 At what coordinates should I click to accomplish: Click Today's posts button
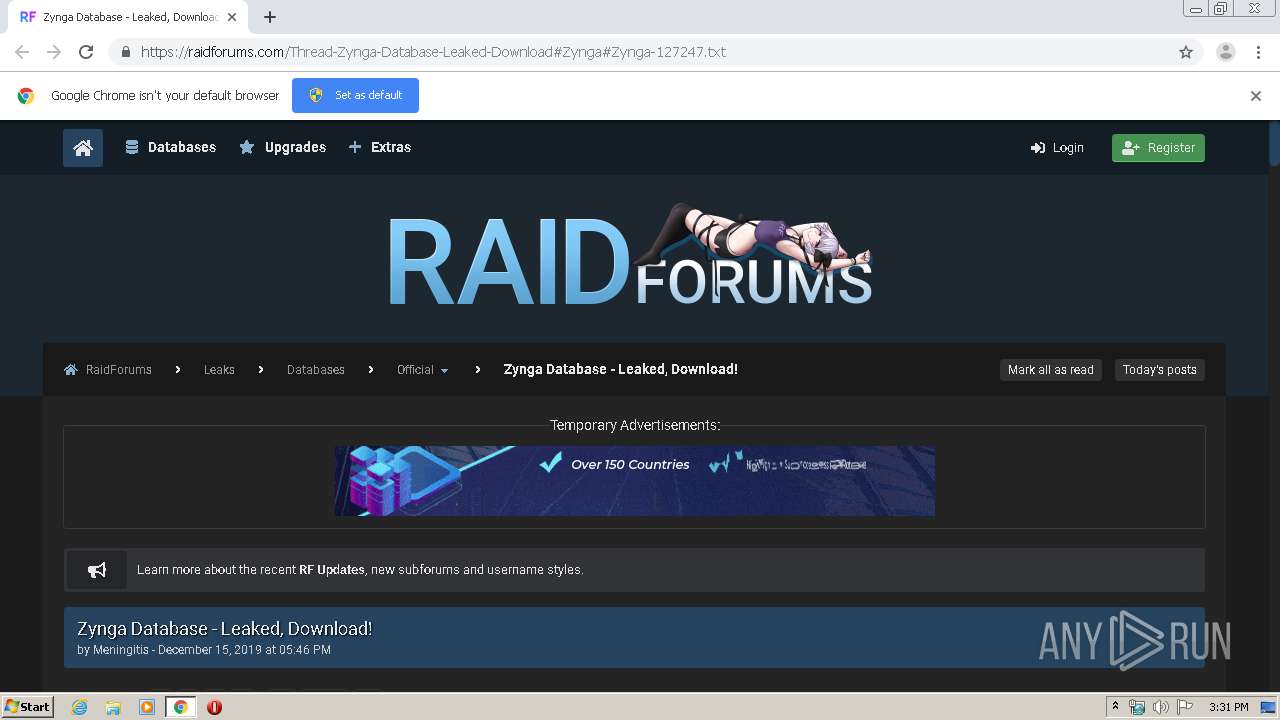pos(1159,370)
